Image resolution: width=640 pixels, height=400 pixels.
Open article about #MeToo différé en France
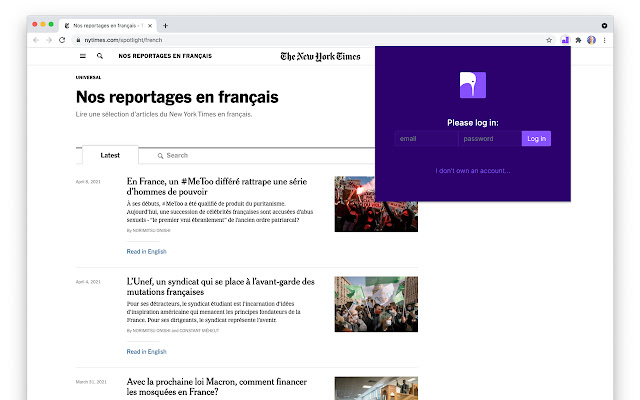217,187
